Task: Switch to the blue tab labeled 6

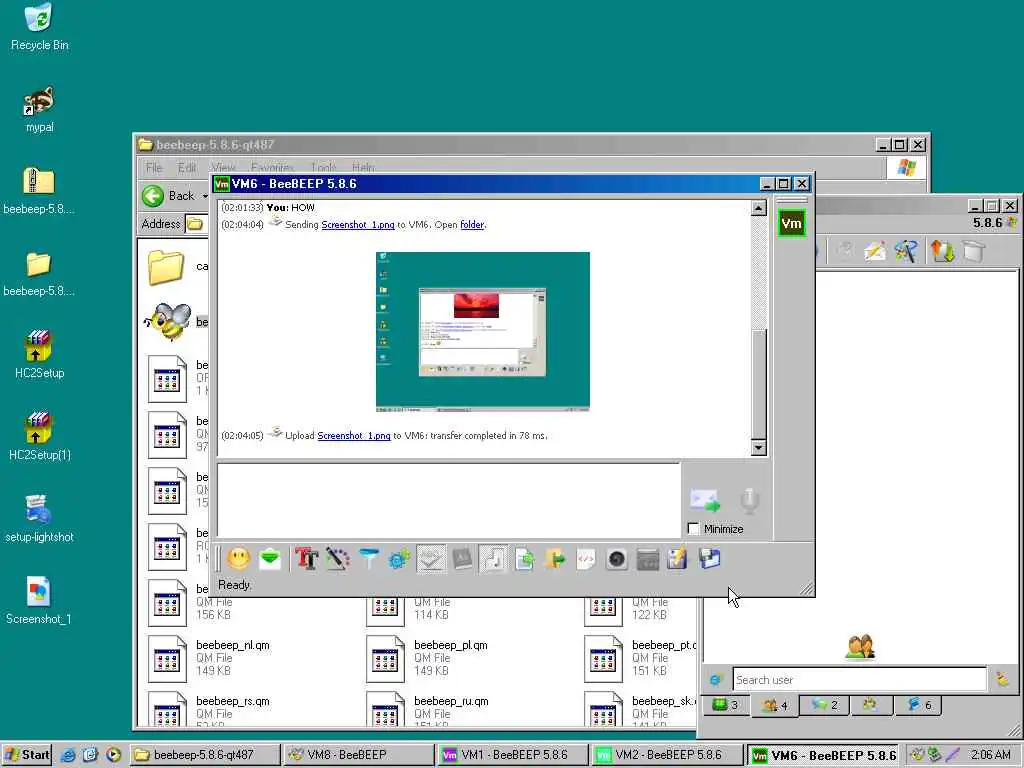Action: click(919, 705)
